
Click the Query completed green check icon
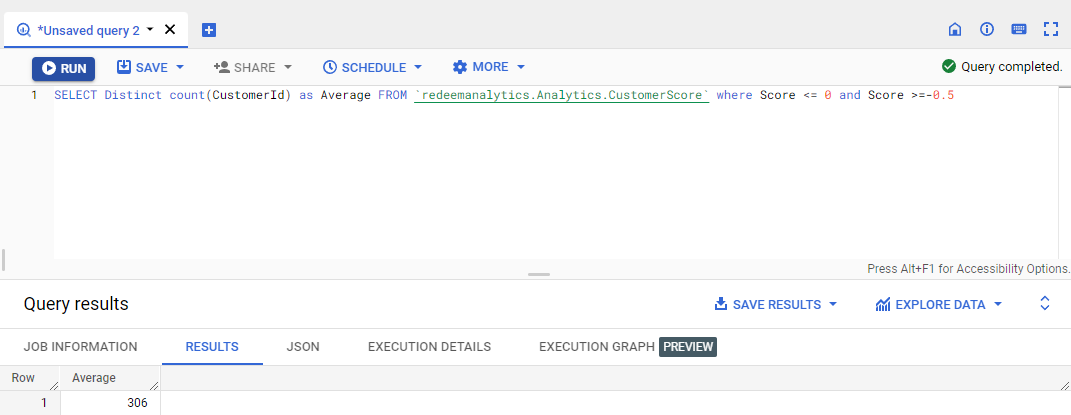[948, 66]
